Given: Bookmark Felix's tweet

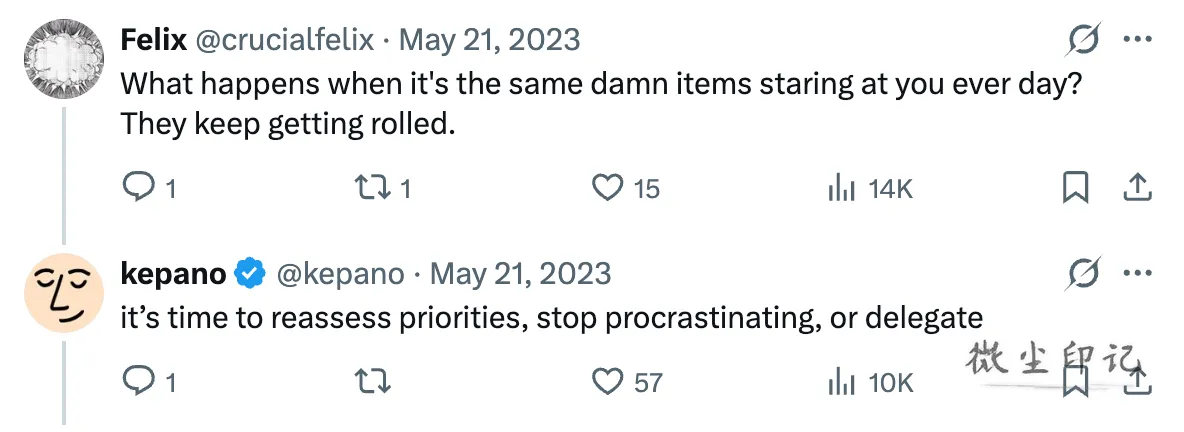Looking at the screenshot, I should (x=1075, y=187).
